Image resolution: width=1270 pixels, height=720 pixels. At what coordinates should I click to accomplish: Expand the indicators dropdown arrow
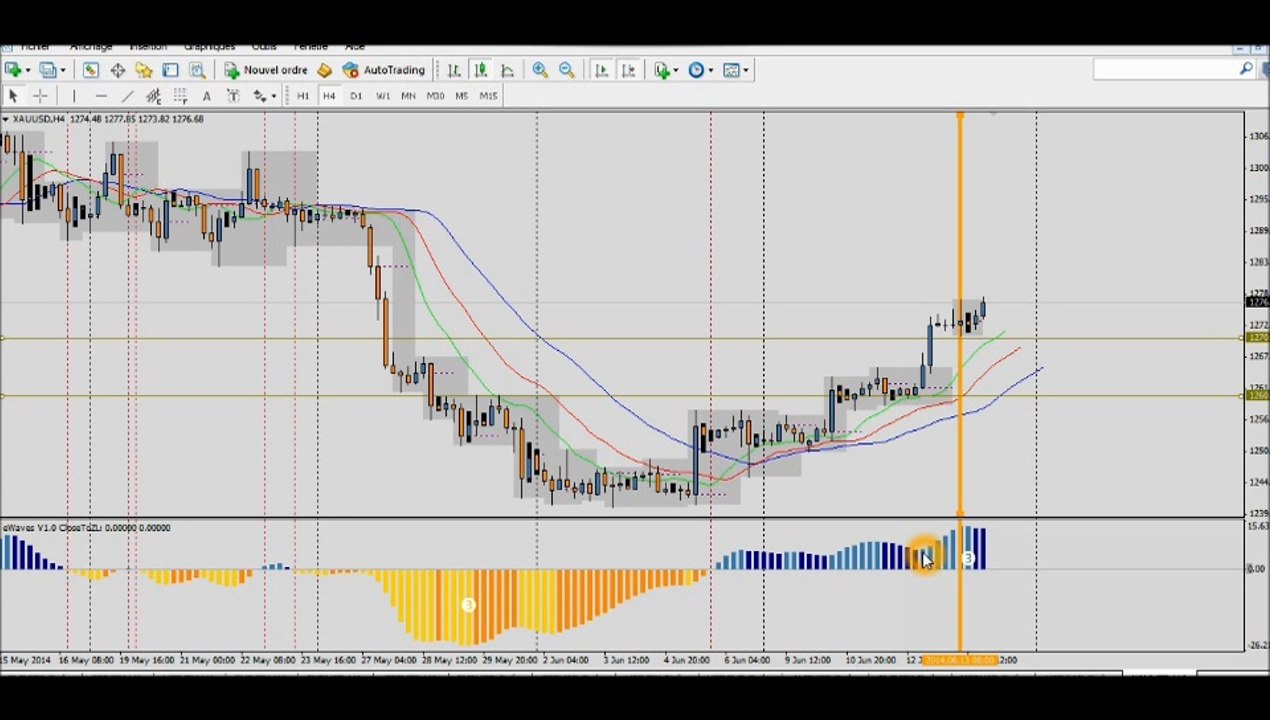676,70
